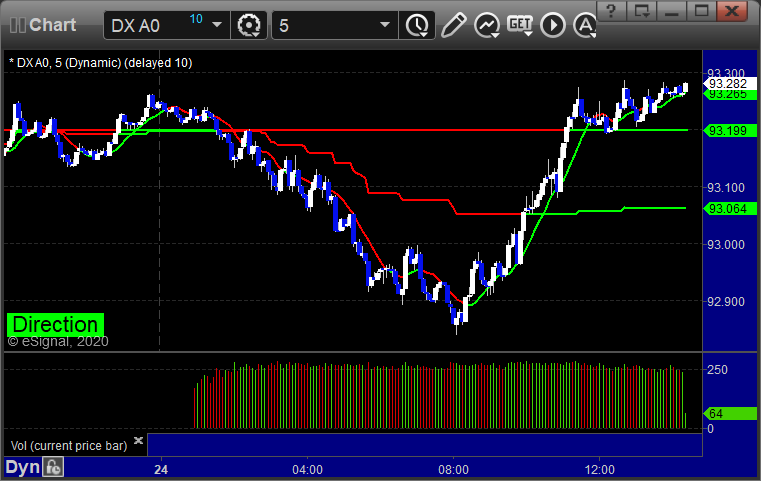Close the Vol study pane with X

[x=138, y=441]
